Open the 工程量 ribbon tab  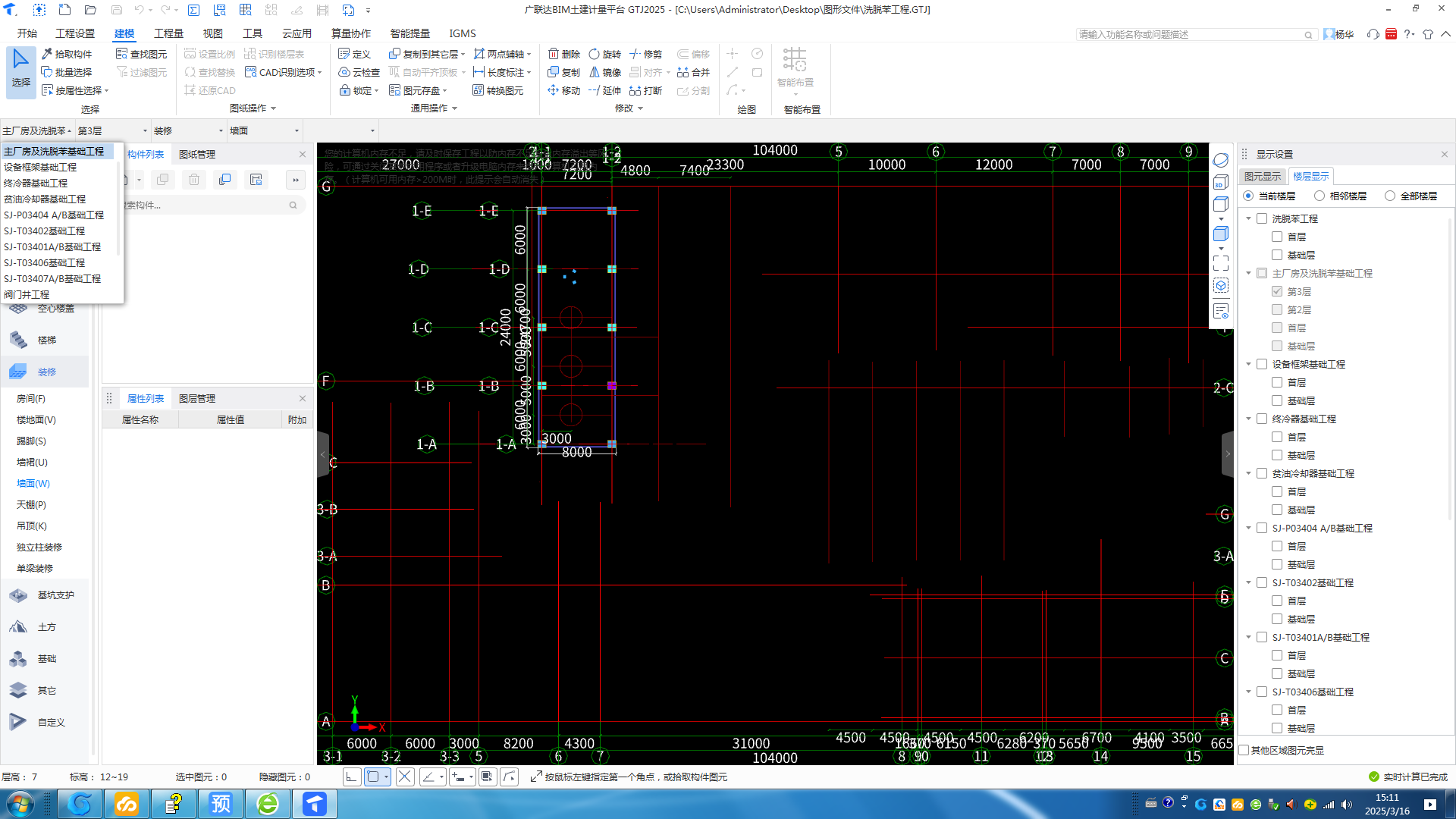(168, 33)
